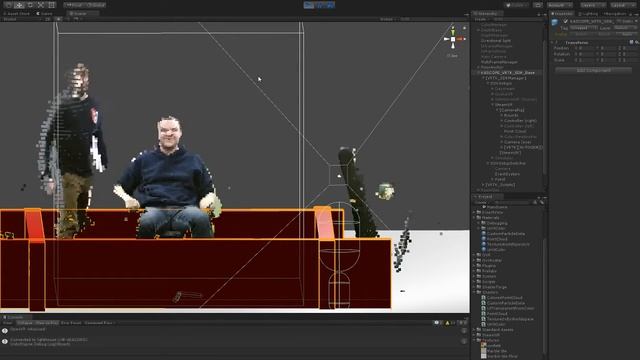Toggle the GameObject active checkbox in Inspector
This screenshot has width=640, height=360.
click(x=565, y=21)
